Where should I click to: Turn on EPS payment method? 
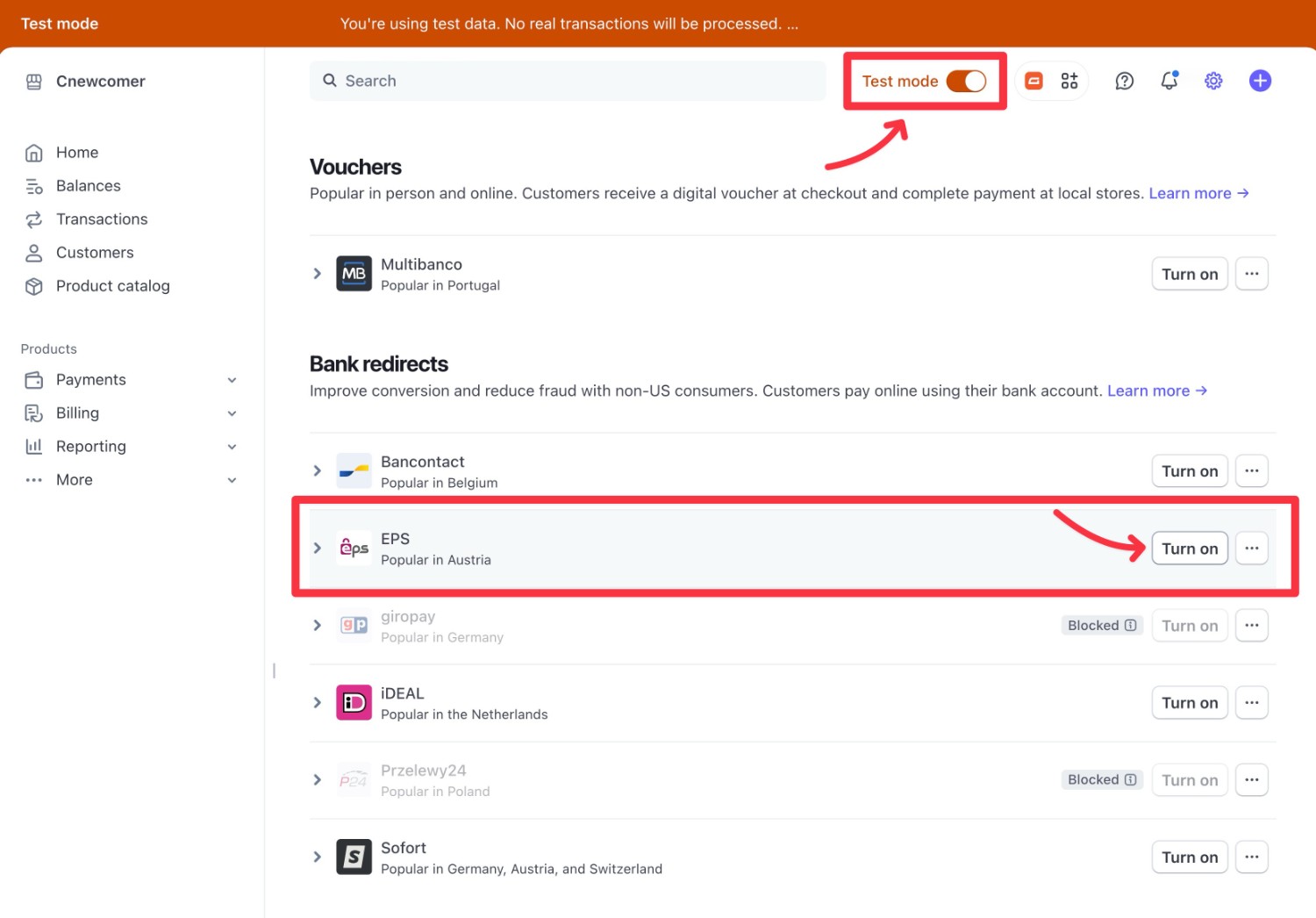click(1190, 549)
